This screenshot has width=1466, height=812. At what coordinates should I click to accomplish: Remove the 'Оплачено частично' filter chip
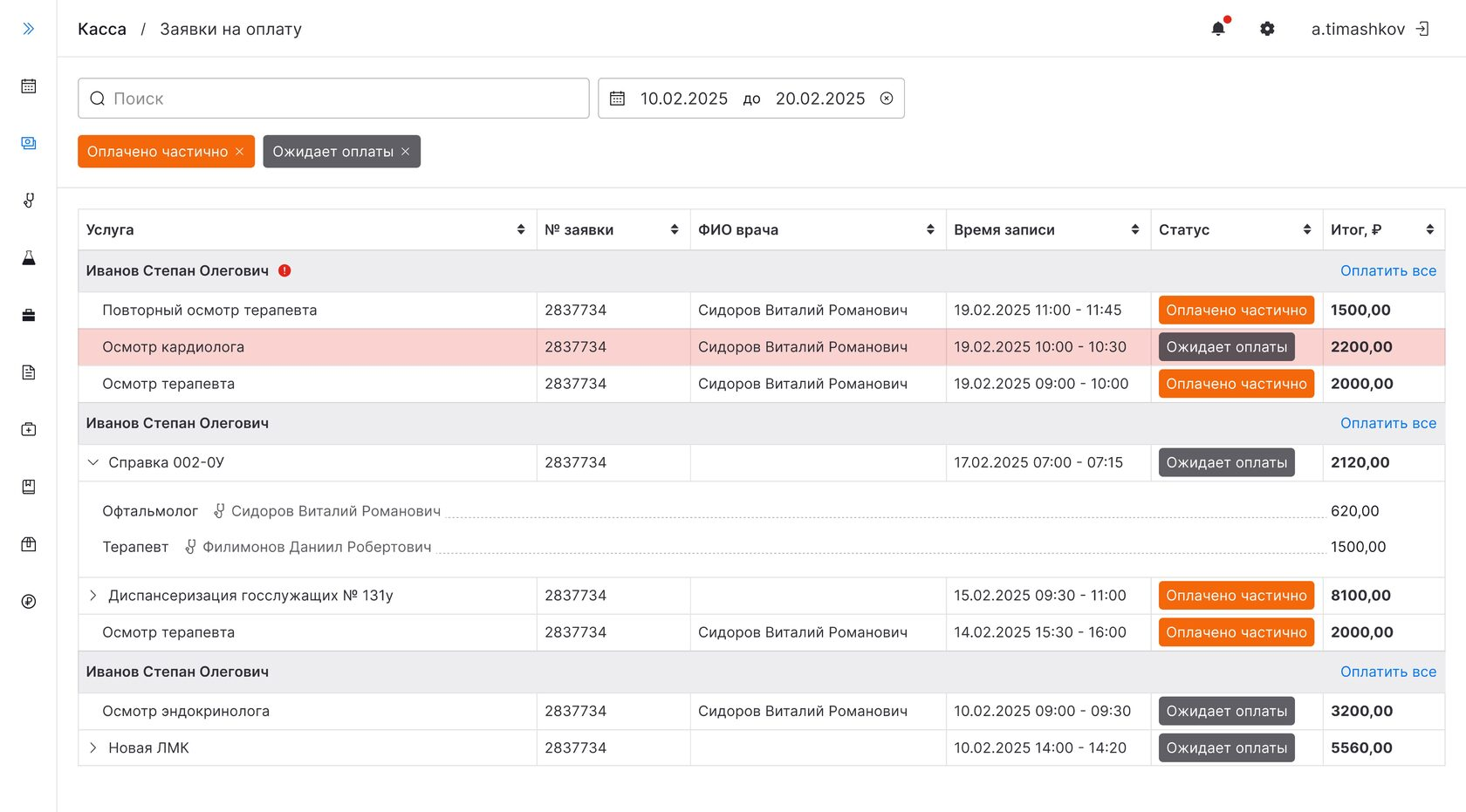240,152
